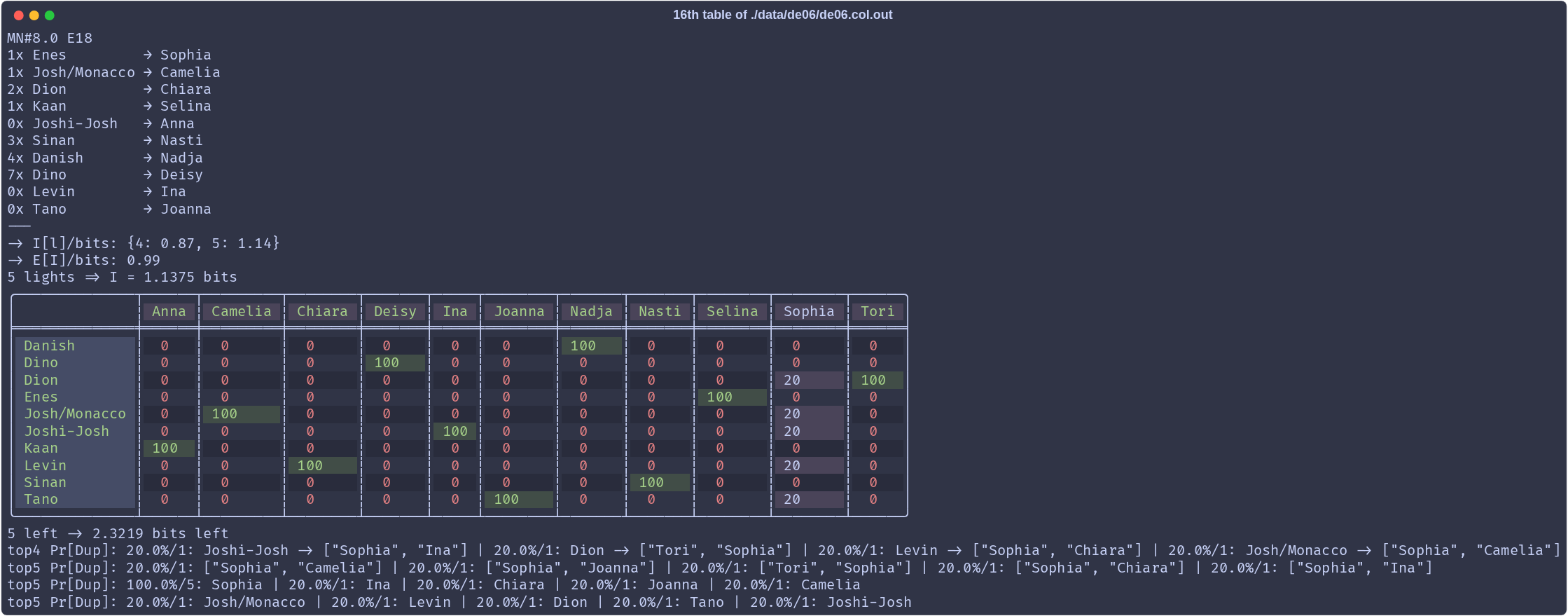Click the 20 cell in the Tano row
1568x616 pixels.
809,499
